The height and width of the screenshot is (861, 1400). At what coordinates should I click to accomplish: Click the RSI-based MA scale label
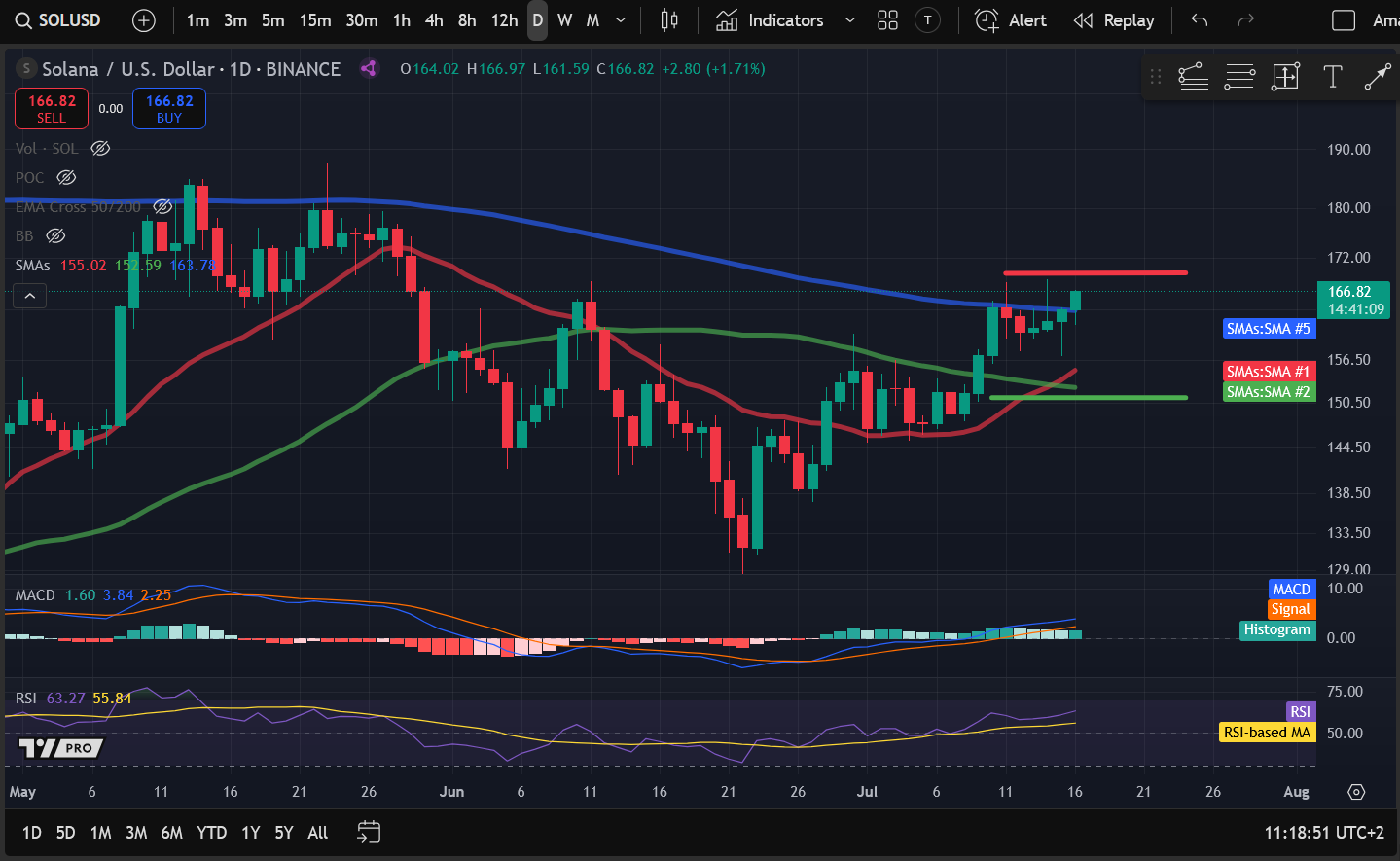[x=1268, y=732]
